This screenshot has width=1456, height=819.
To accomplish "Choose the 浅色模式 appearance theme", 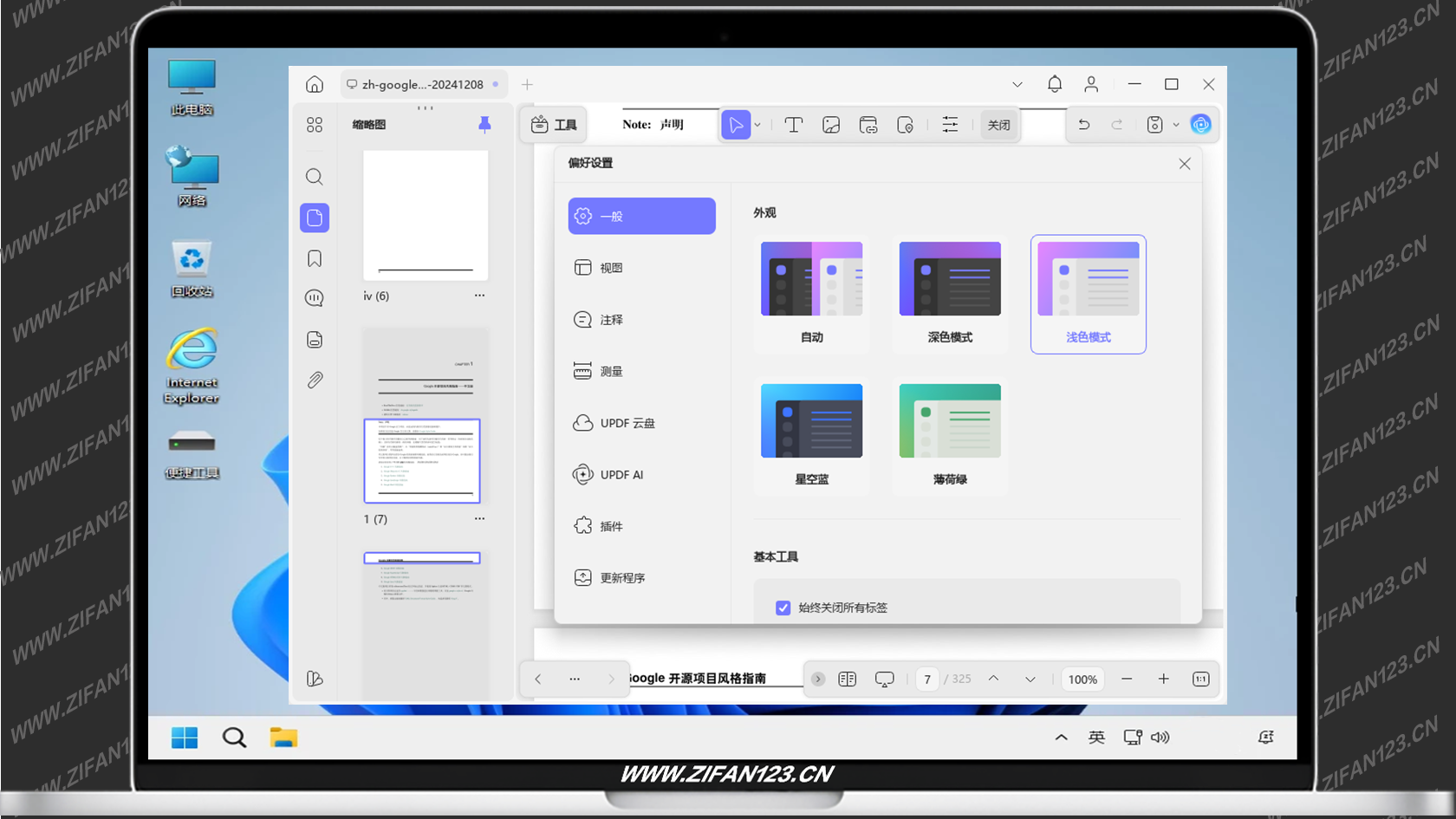I will pos(1089,293).
